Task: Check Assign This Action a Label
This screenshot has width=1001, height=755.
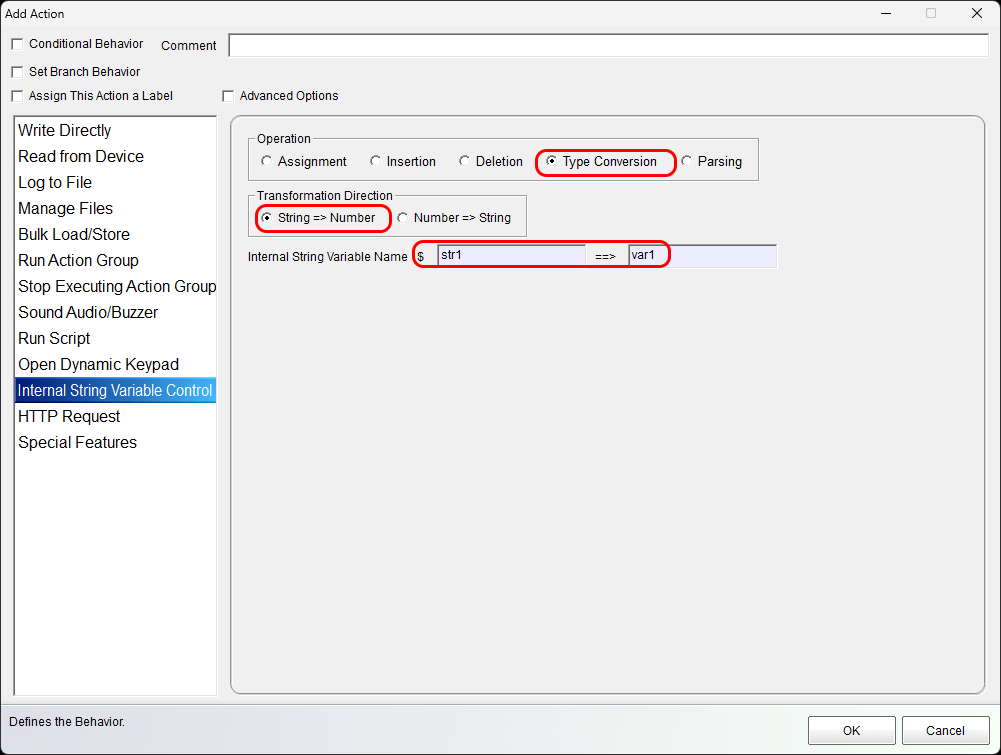Action: click(x=17, y=96)
